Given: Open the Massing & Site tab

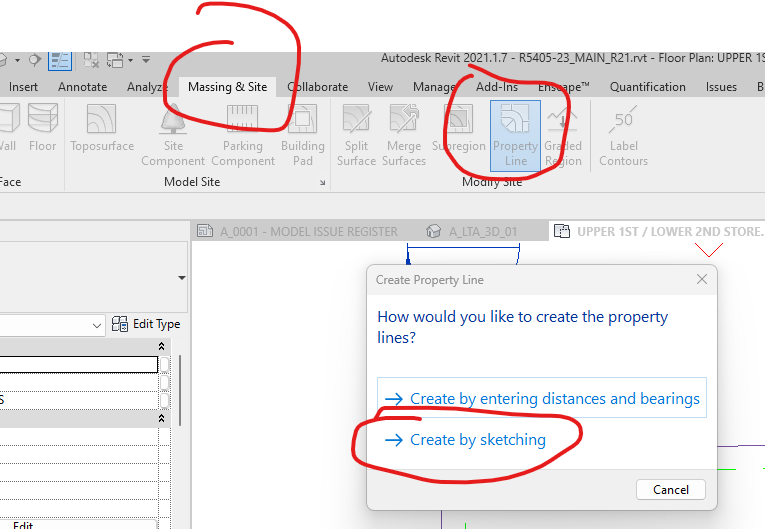Looking at the screenshot, I should (227, 87).
